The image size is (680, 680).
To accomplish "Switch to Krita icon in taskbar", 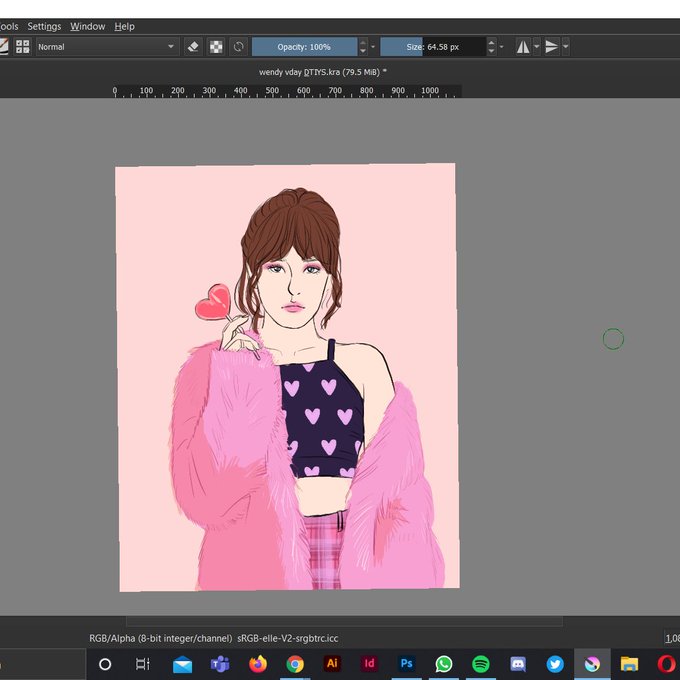I will (x=592, y=663).
